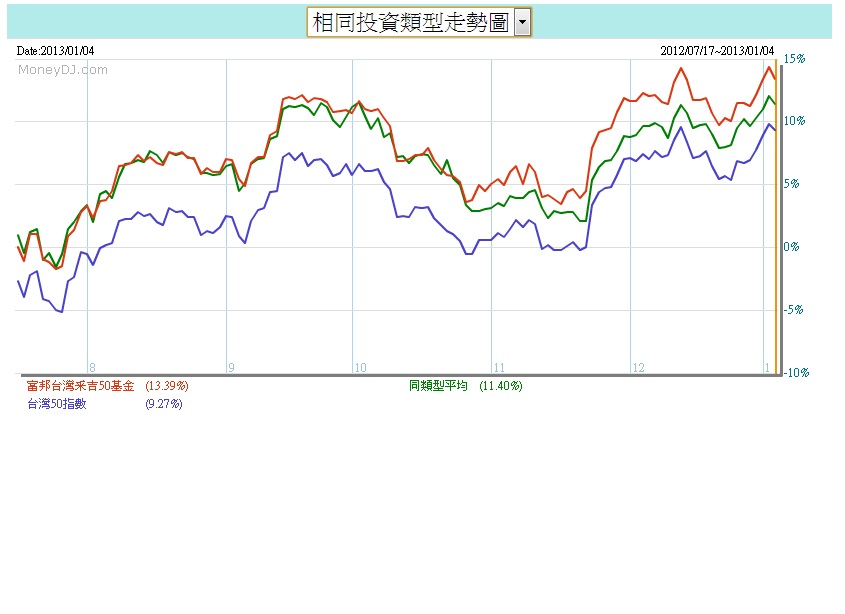Click month 8 on the x-axis

coord(92,368)
